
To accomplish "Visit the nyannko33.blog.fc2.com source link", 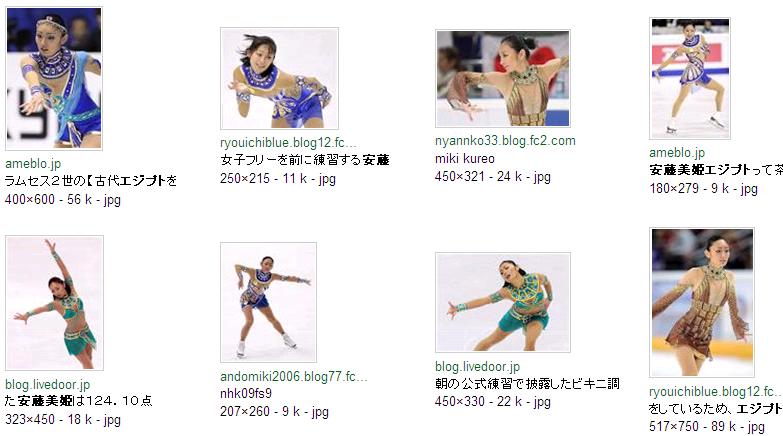I will [505, 141].
